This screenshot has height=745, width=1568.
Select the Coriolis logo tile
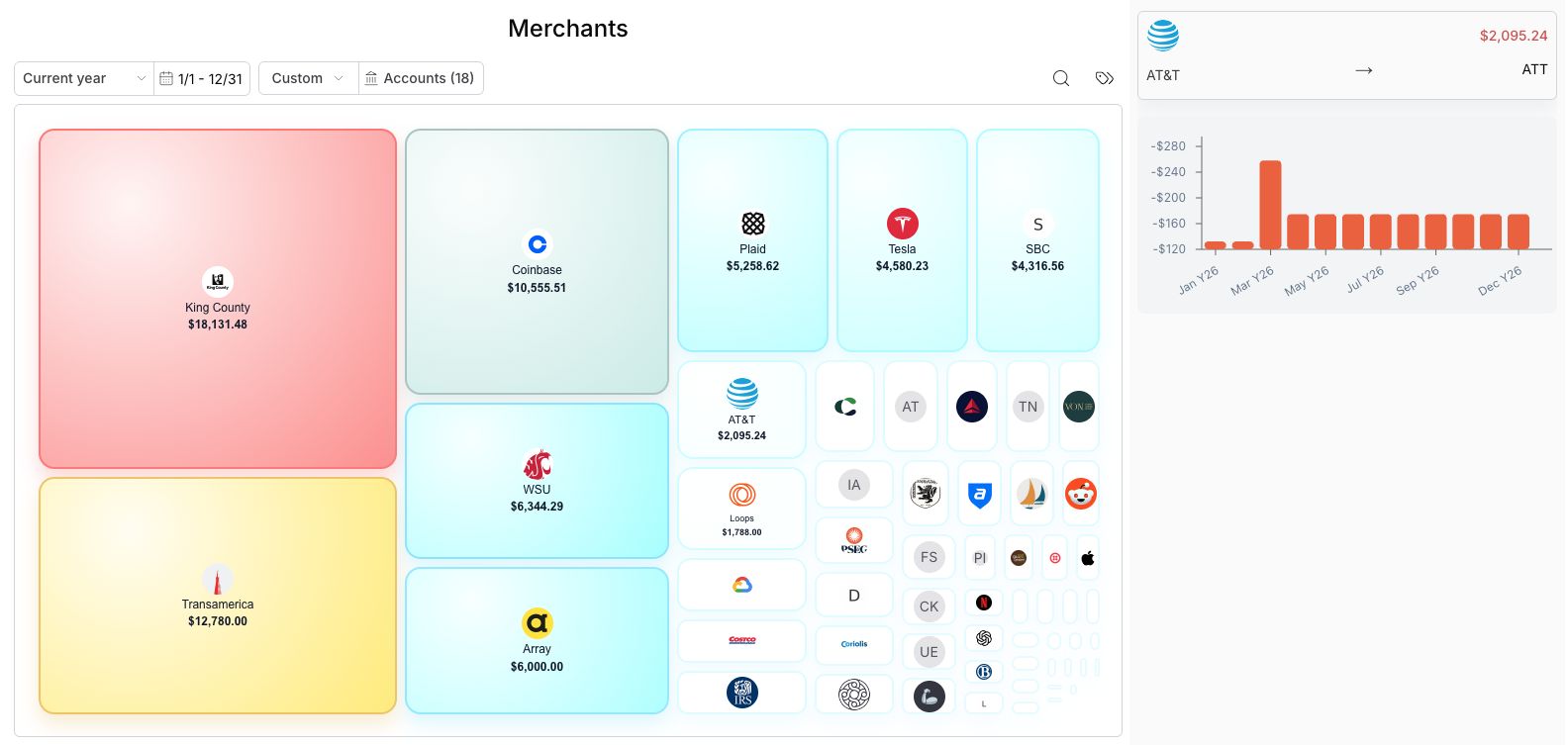tap(854, 645)
